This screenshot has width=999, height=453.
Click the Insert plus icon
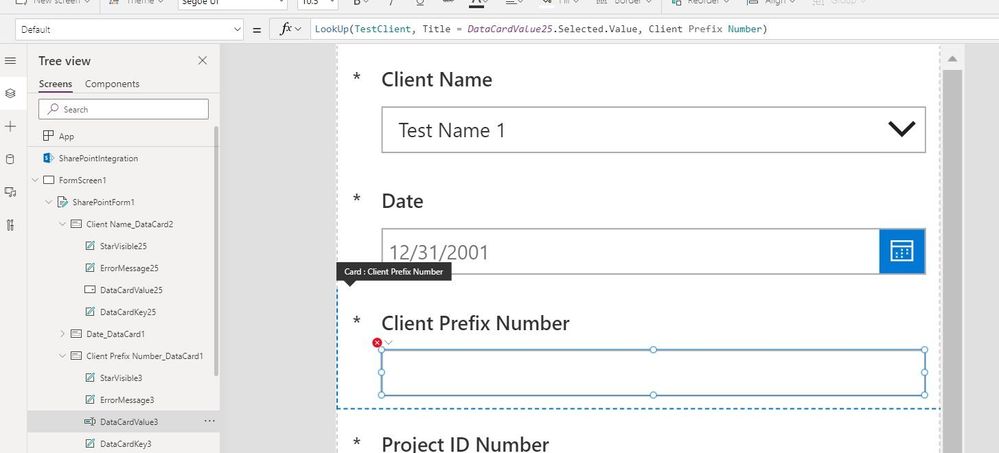click(x=11, y=127)
